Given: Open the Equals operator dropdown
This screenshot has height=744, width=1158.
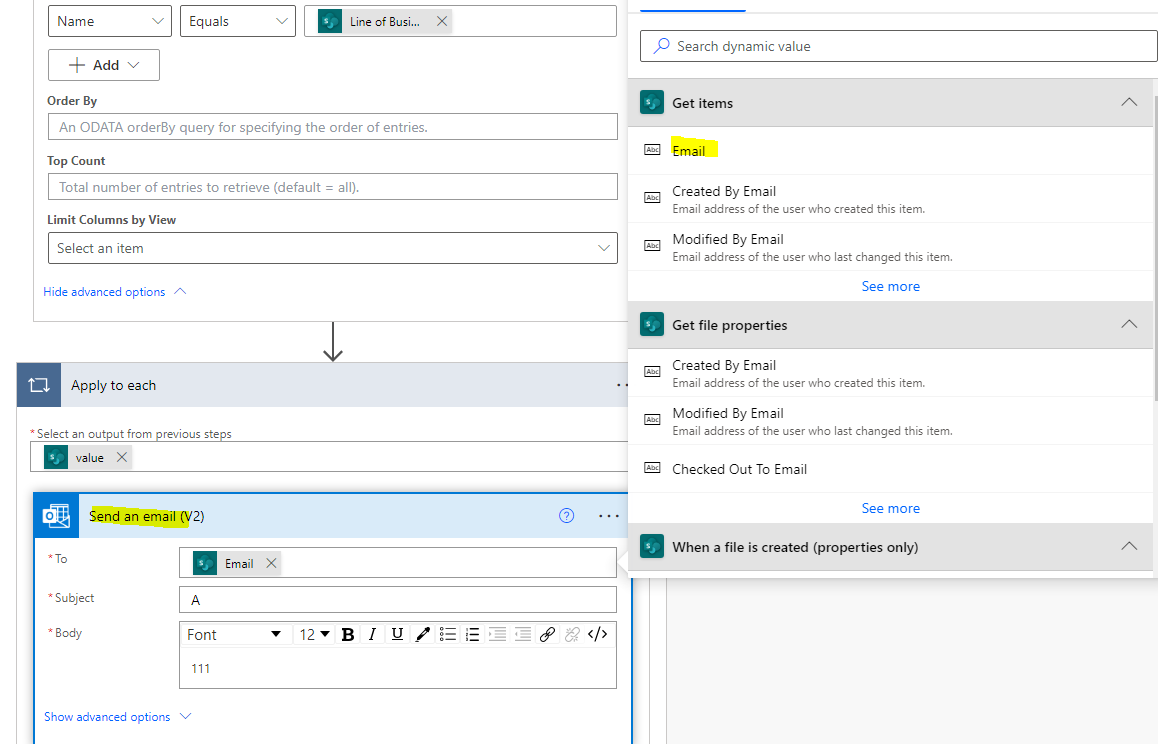Looking at the screenshot, I should [x=238, y=21].
